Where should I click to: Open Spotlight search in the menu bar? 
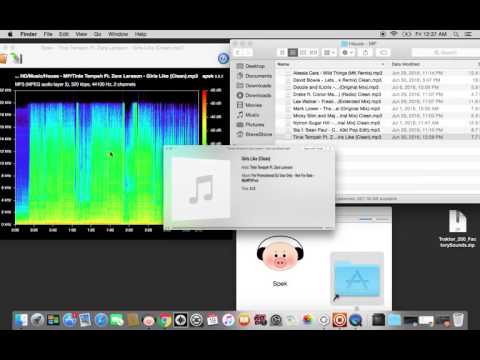coord(456,34)
